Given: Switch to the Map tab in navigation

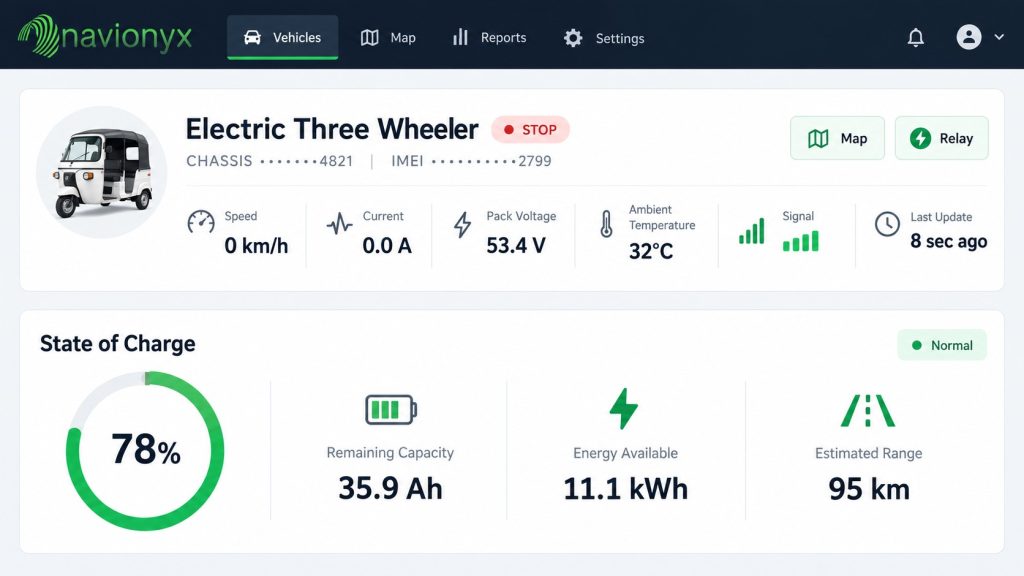Looking at the screenshot, I should 388,38.
